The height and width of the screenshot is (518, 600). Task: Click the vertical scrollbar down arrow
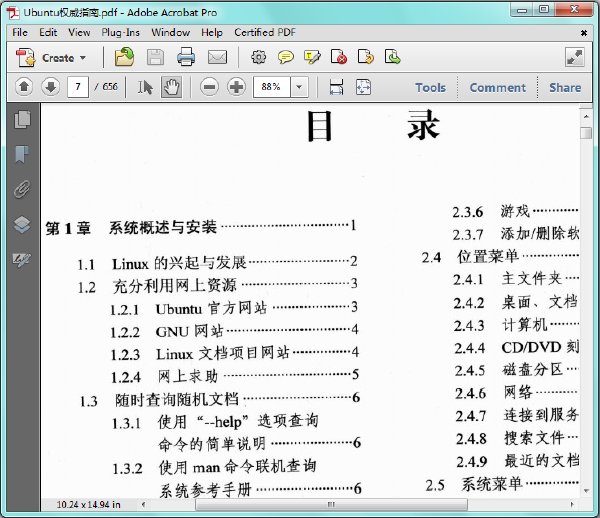586,490
